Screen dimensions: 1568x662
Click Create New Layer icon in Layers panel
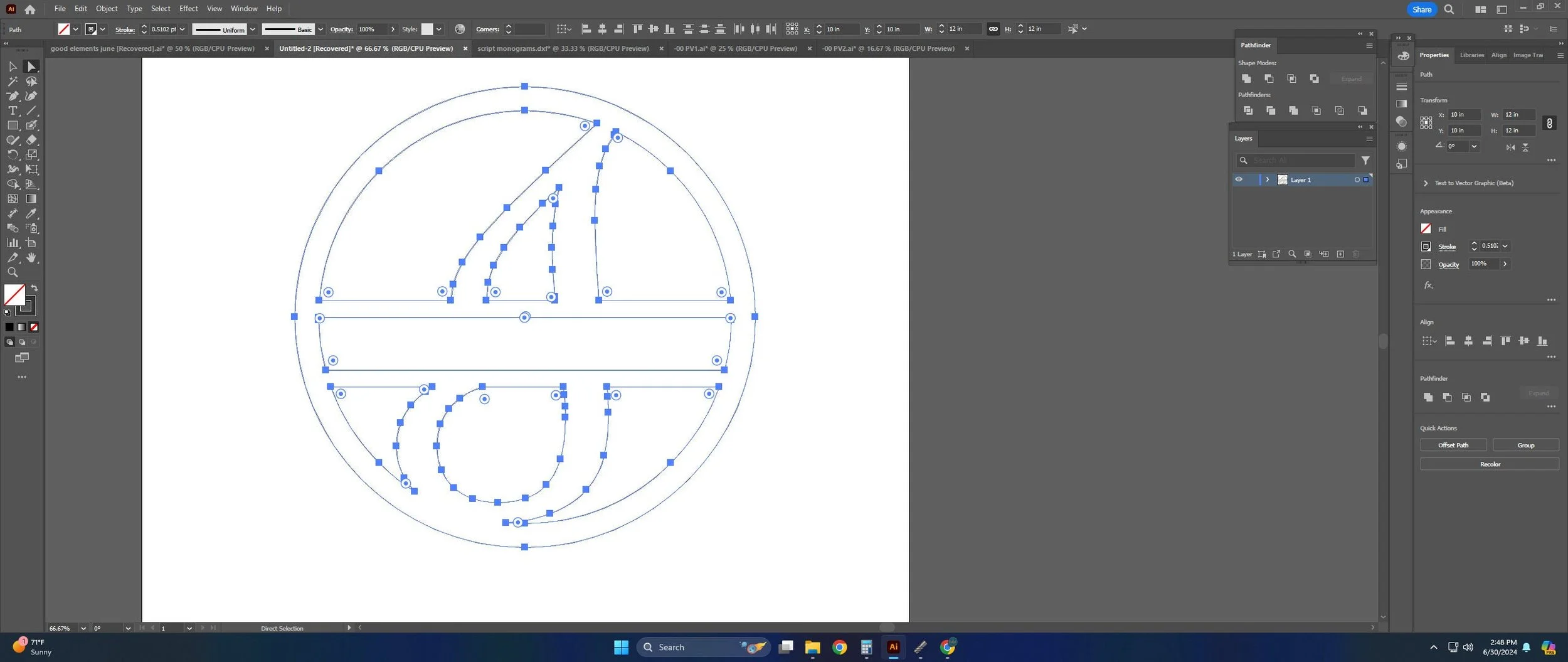1340,254
